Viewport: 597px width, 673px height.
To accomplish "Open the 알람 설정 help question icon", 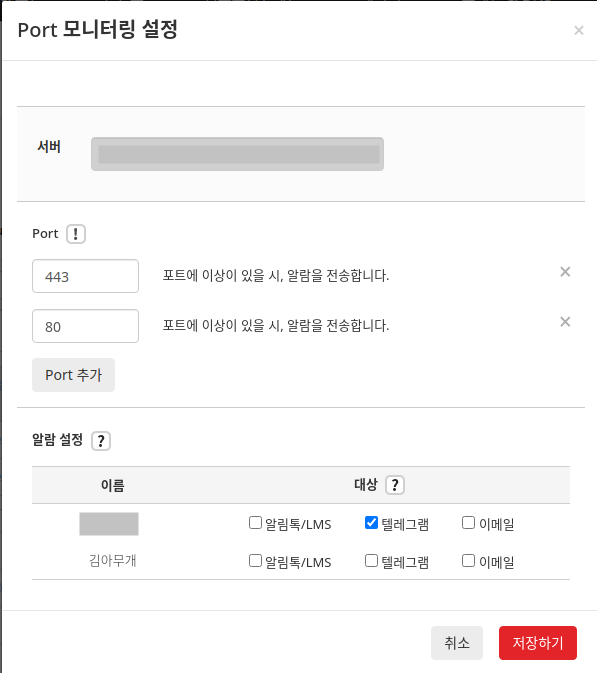I will click(101, 441).
